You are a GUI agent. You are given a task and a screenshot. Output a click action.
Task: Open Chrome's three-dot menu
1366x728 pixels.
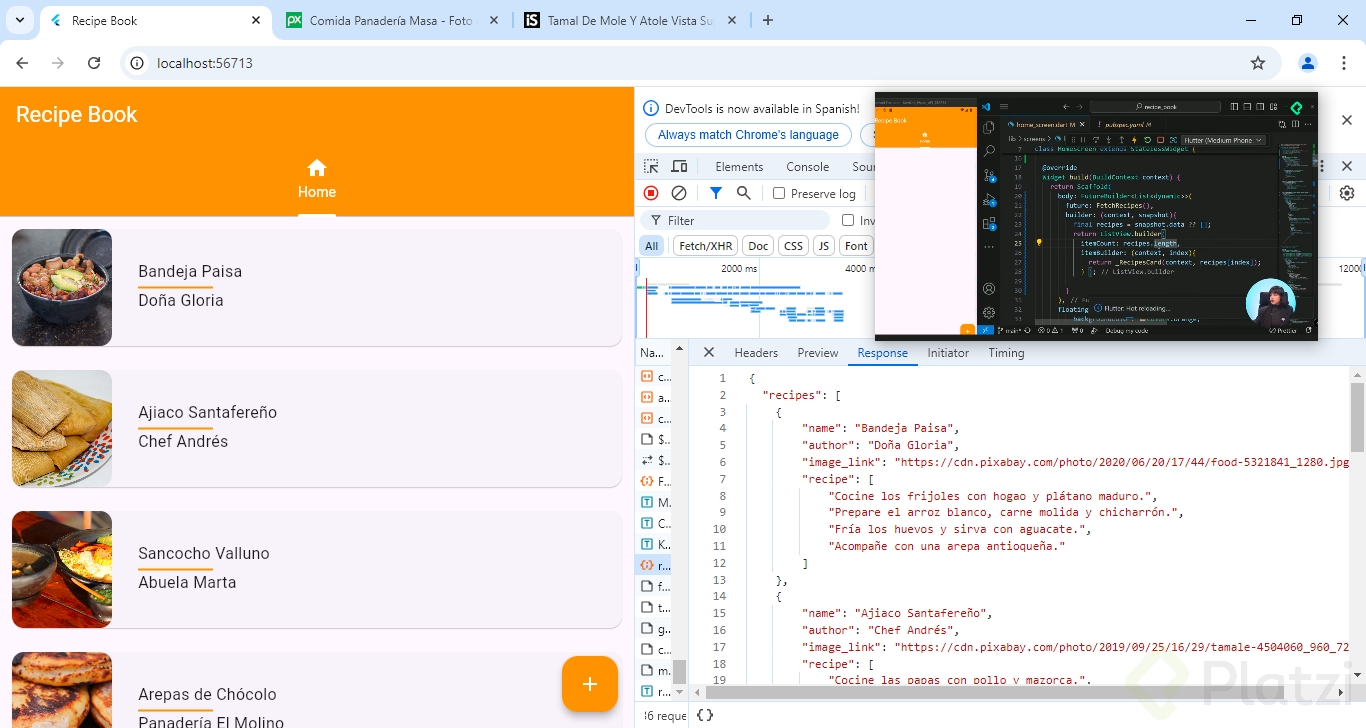pos(1344,63)
